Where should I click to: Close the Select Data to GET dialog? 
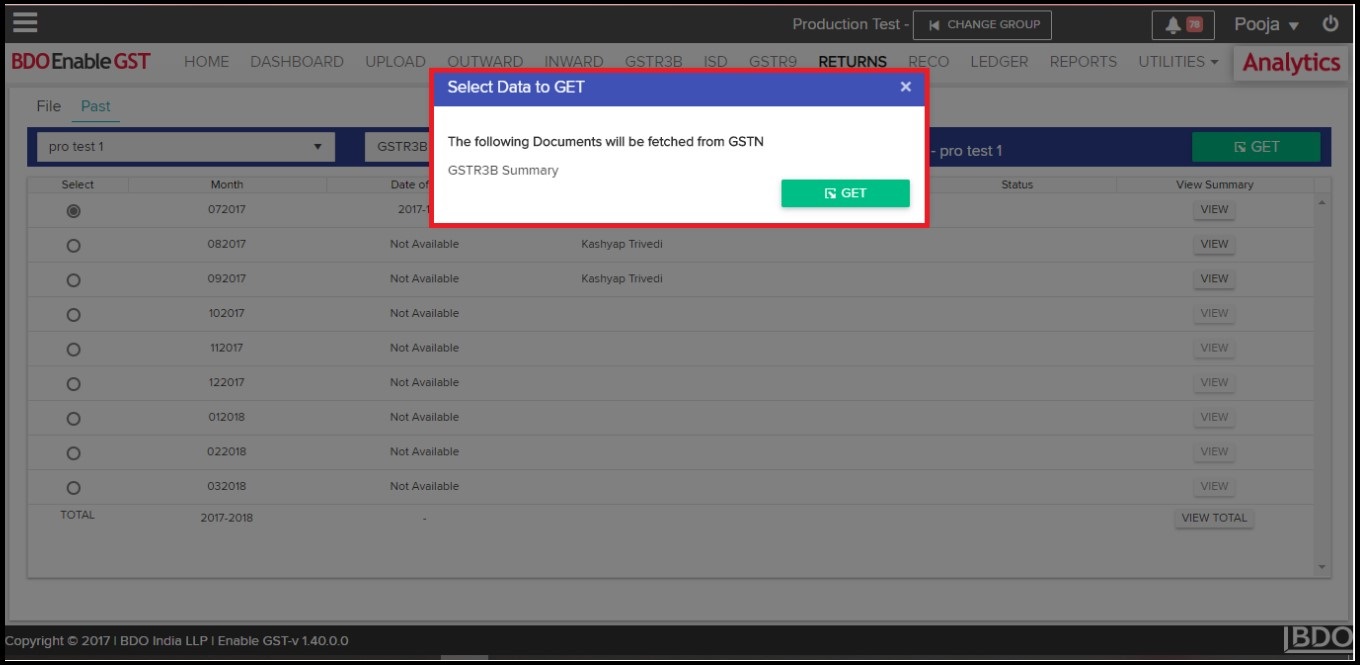905,87
